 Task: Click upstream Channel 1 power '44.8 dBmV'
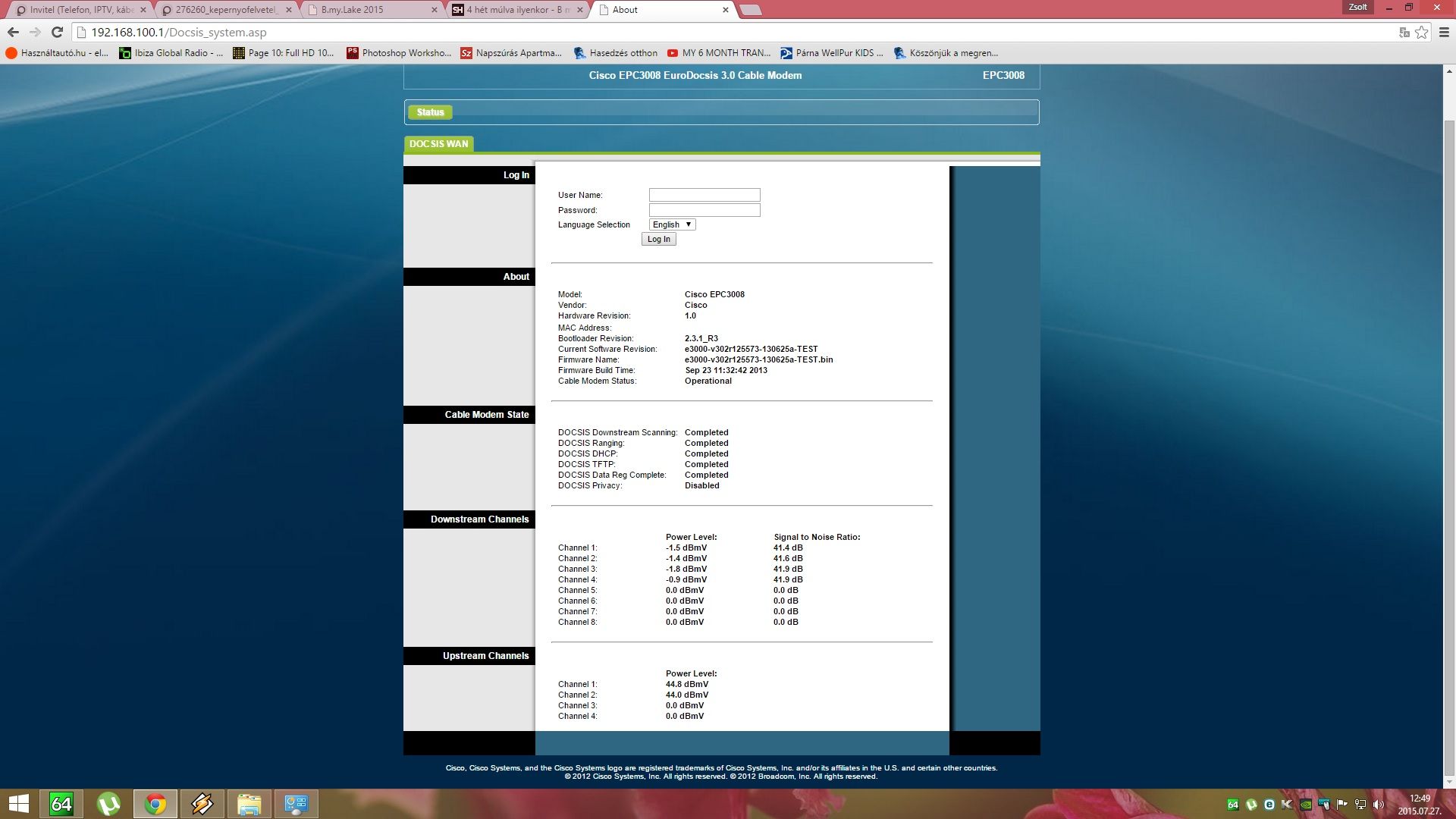tap(687, 685)
